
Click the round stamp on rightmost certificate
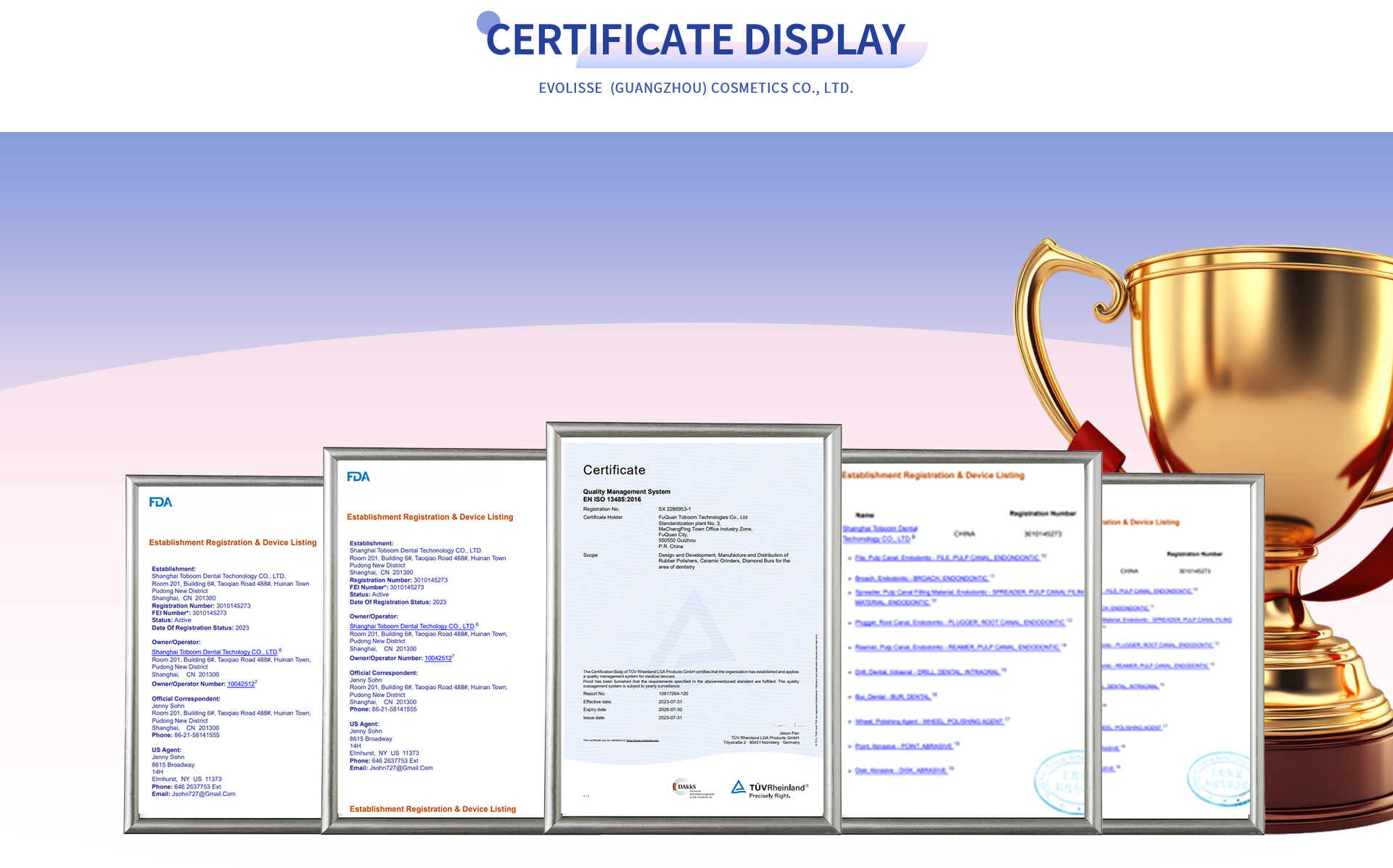(x=1219, y=780)
